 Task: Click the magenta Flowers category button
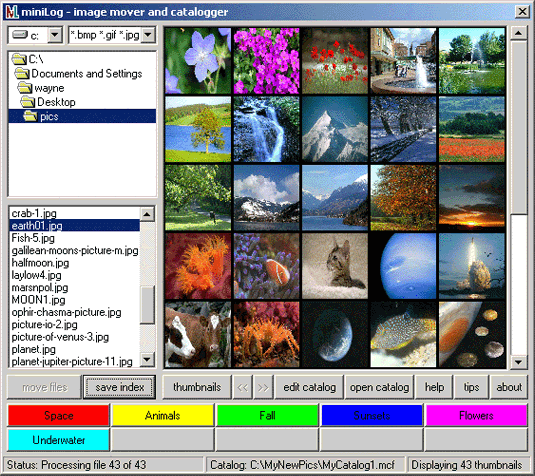click(x=476, y=416)
